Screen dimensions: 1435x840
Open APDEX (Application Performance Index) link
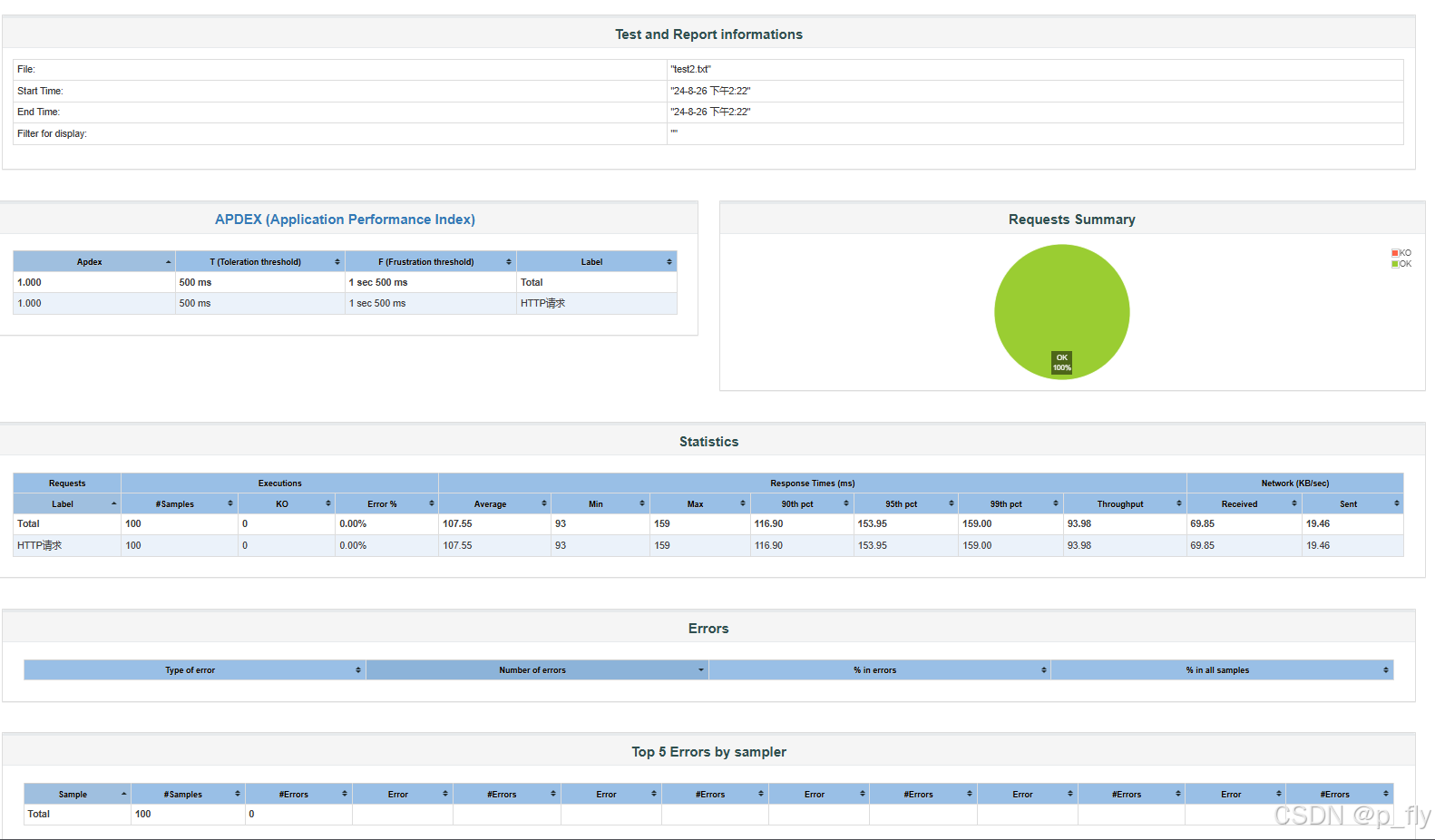[345, 220]
